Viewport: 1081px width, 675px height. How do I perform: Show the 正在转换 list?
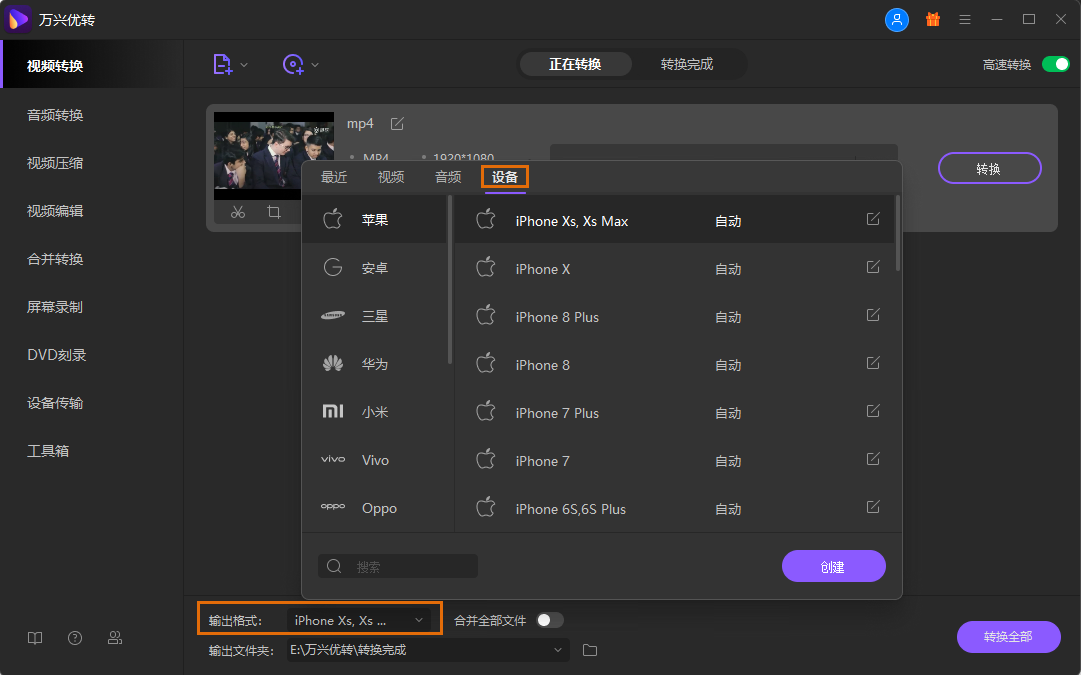click(575, 64)
